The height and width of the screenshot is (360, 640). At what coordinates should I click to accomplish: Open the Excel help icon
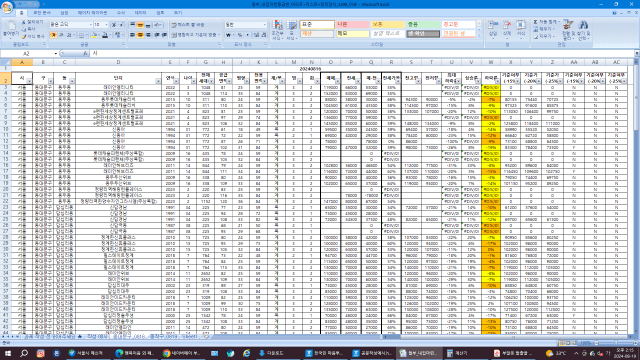[x=614, y=13]
